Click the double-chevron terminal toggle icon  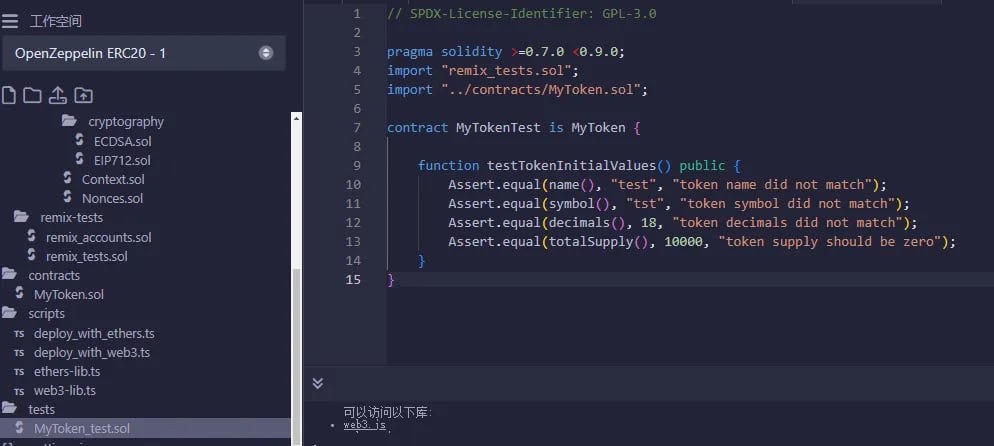[318, 383]
